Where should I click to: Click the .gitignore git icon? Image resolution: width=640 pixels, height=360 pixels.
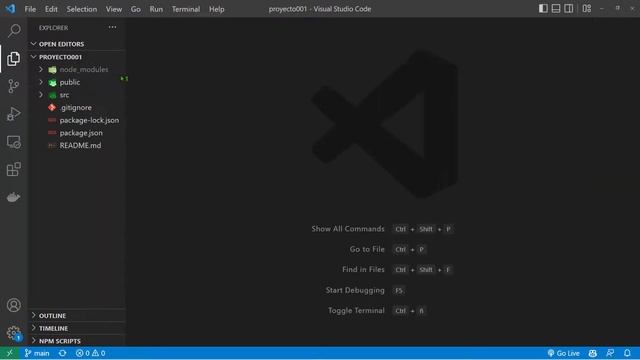click(x=52, y=107)
